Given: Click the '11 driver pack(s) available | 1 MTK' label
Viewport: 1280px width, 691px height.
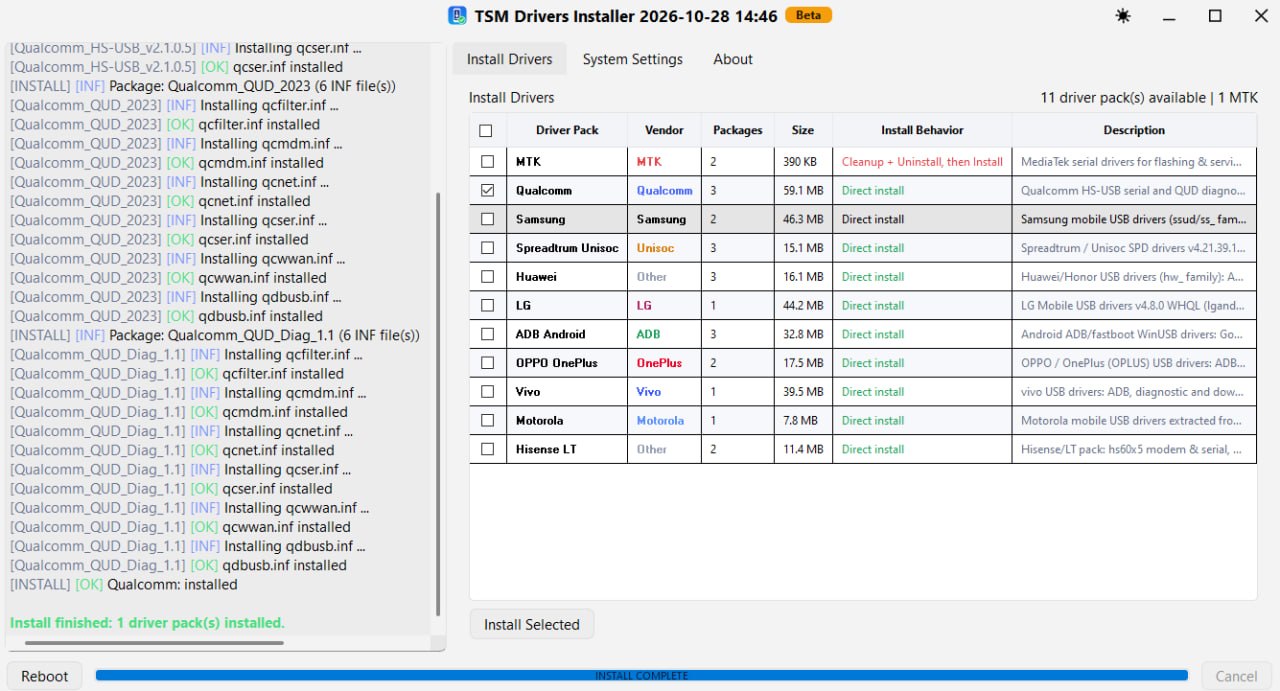Looking at the screenshot, I should coord(1149,97).
